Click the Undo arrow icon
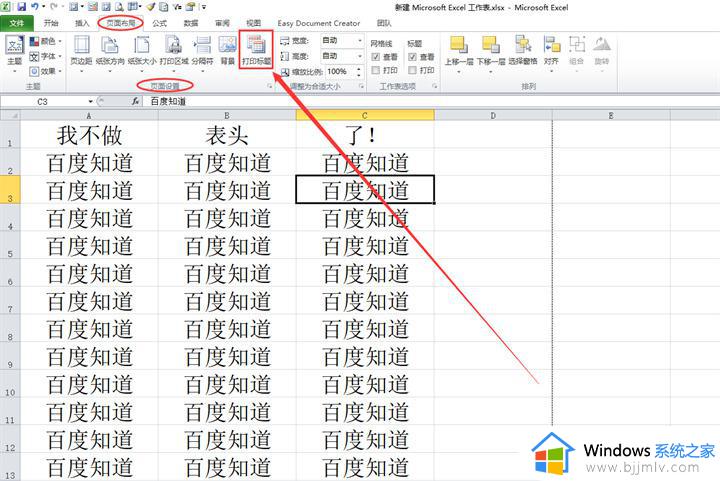Screen dimensions: 720x481 pyautogui.click(x=35, y=7)
